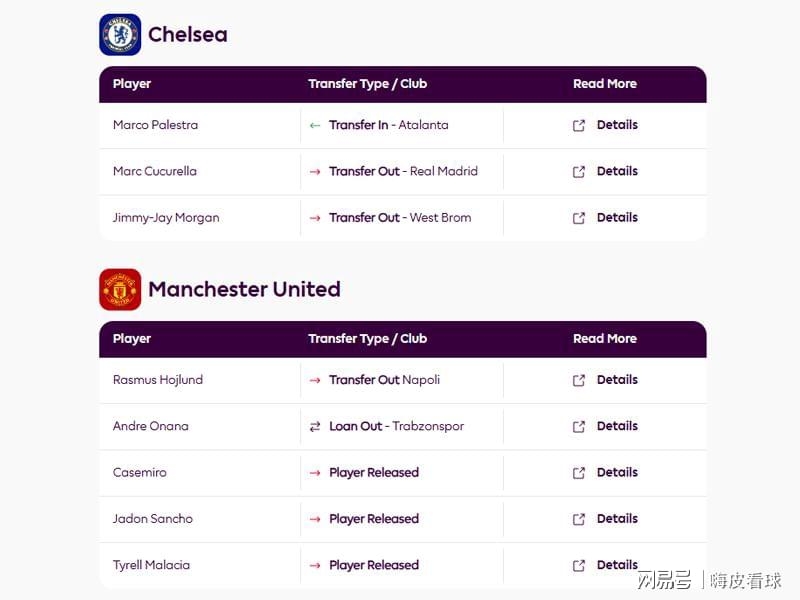Click Player column header in Chelsea table

pos(132,84)
